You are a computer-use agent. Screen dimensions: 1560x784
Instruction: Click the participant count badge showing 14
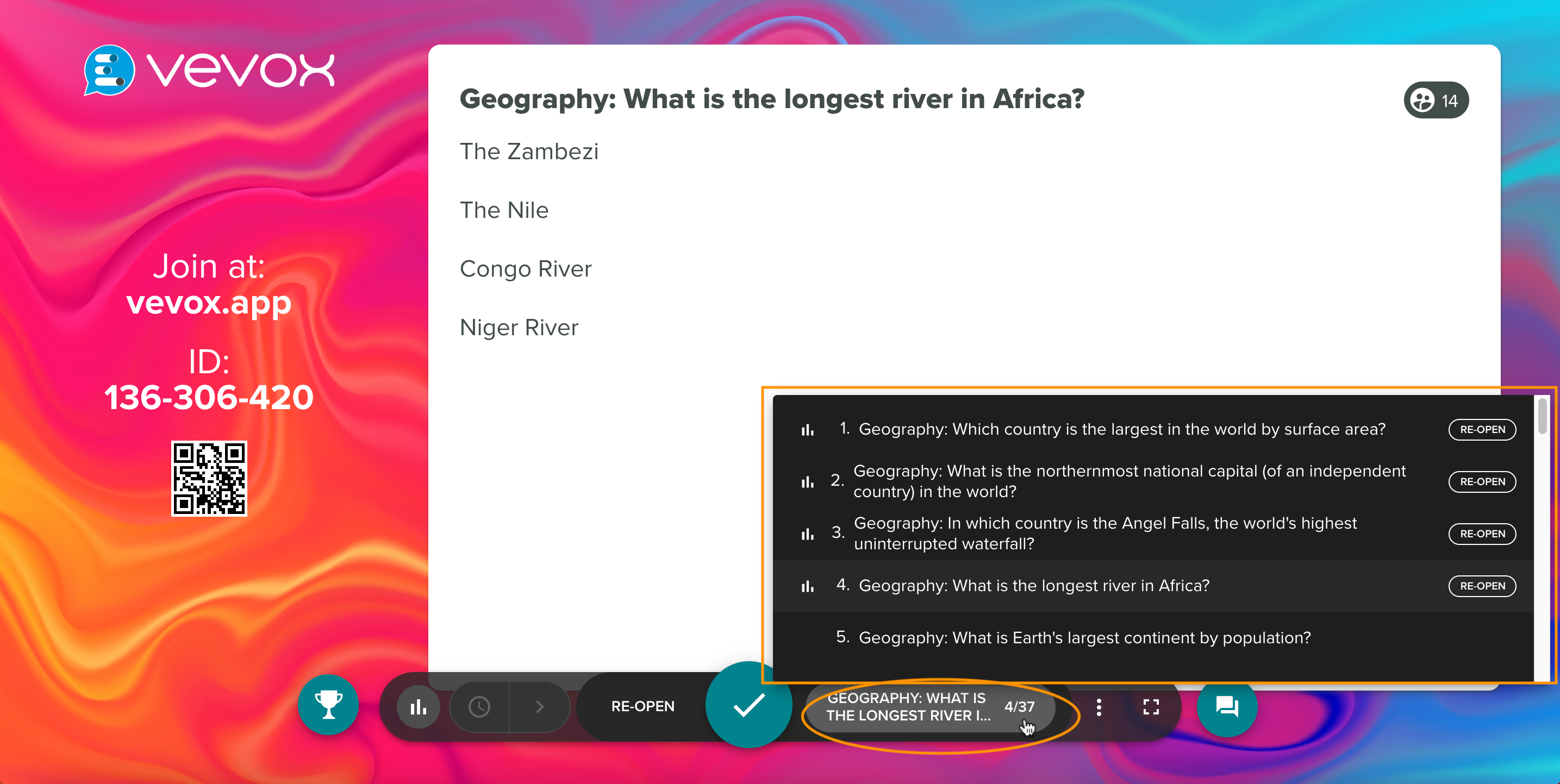click(x=1436, y=100)
